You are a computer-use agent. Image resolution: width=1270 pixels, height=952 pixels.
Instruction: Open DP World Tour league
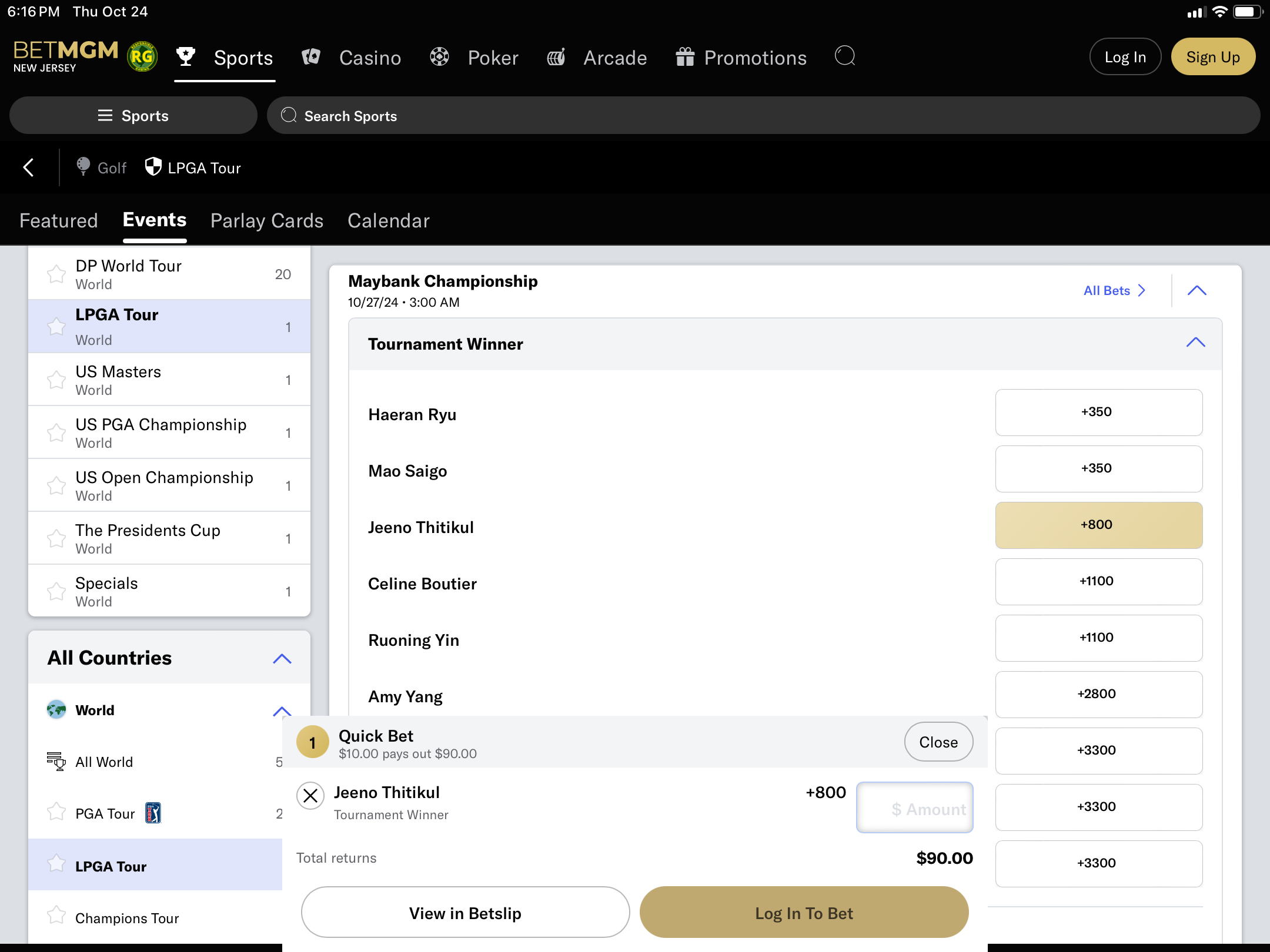pos(169,274)
